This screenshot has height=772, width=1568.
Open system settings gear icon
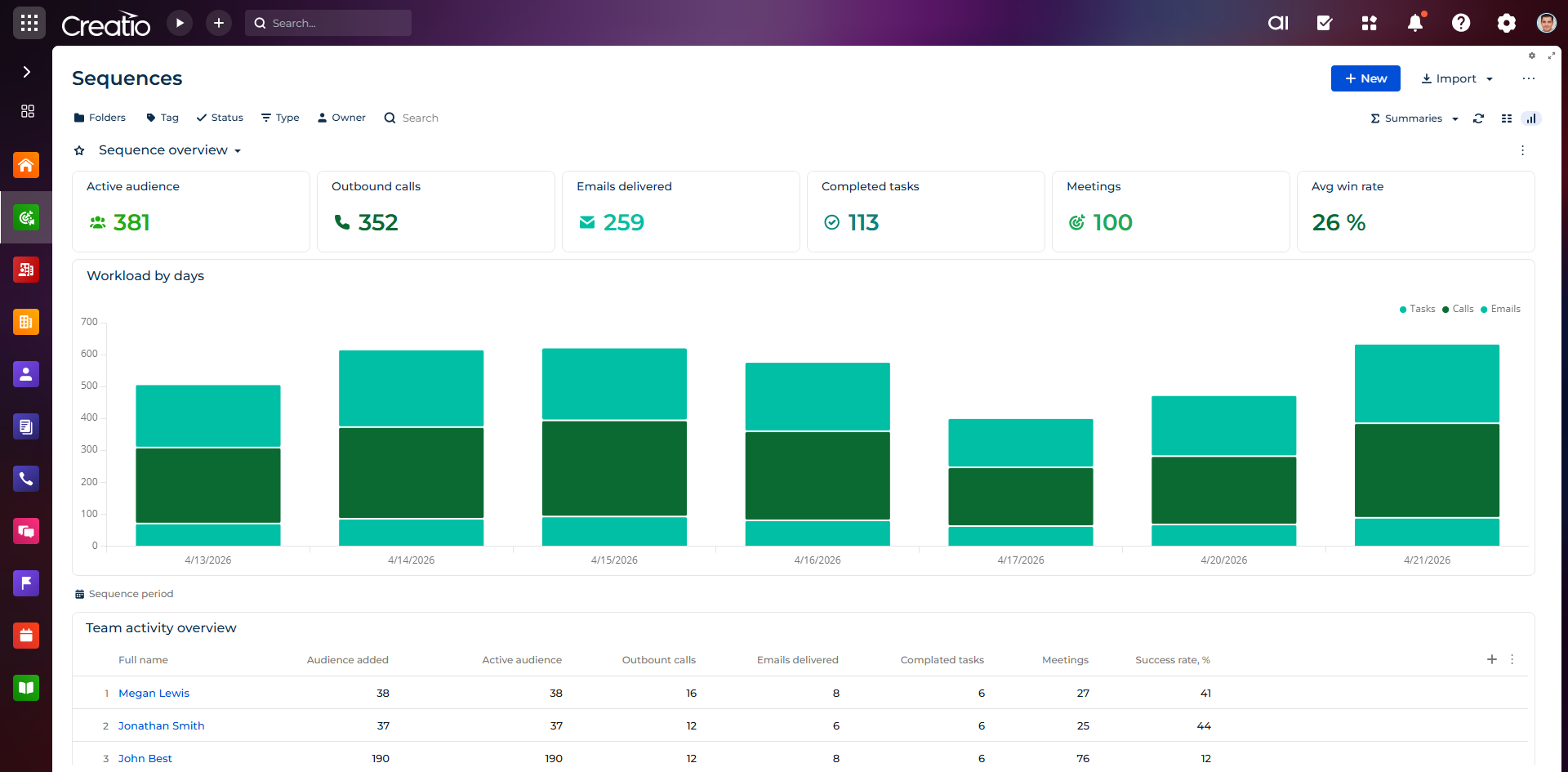pos(1507,23)
